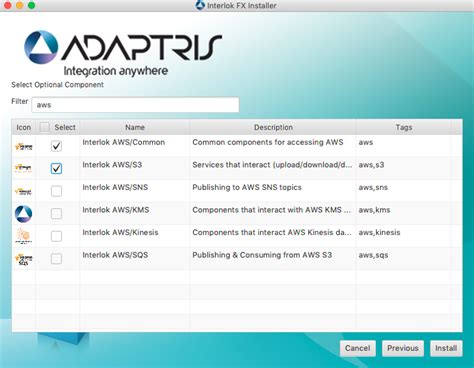Uncheck the Interlok AWS/S3 checkbox
Image resolution: width=474 pixels, height=368 pixels.
point(56,168)
